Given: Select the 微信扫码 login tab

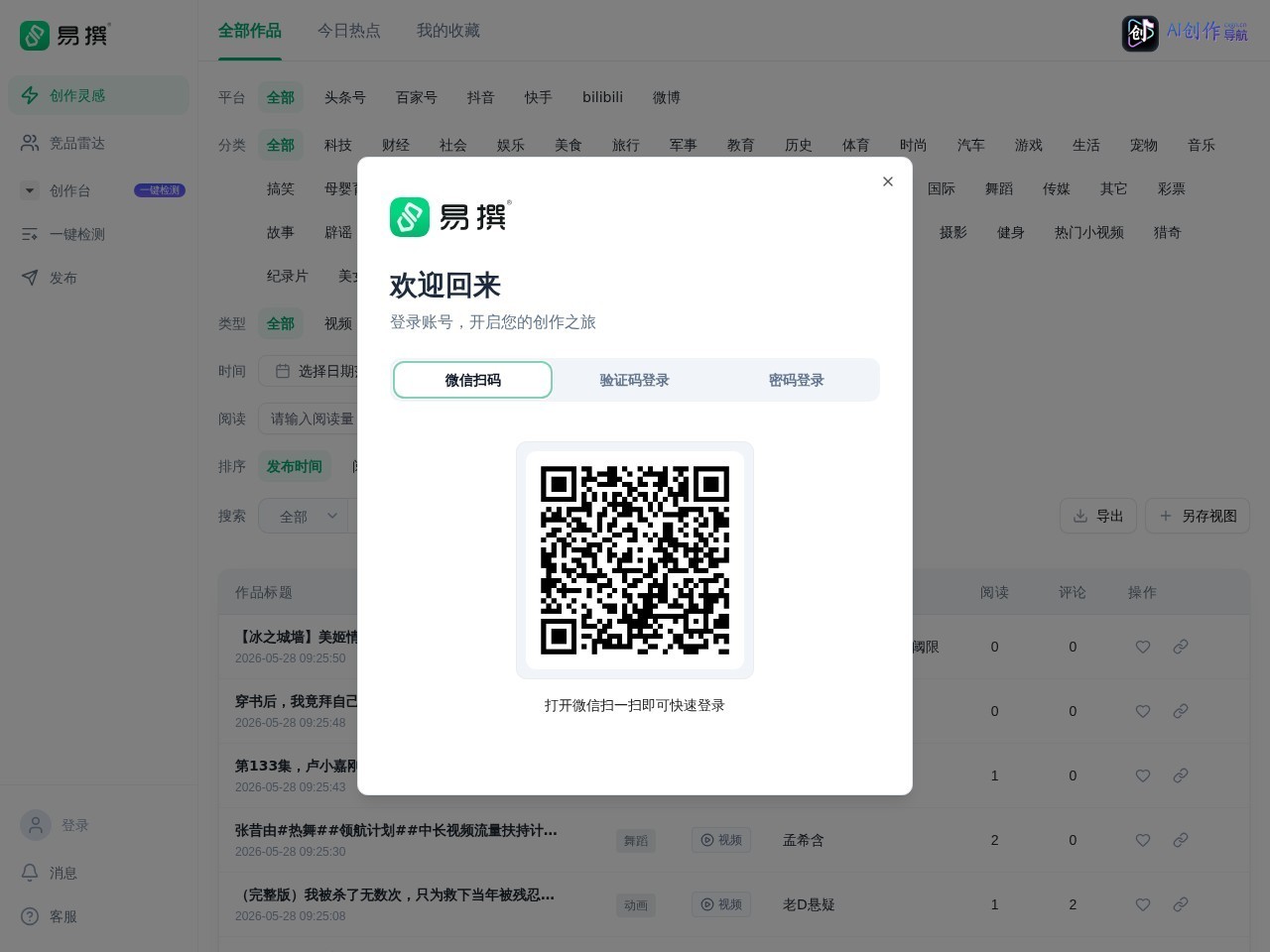Looking at the screenshot, I should pyautogui.click(x=472, y=380).
